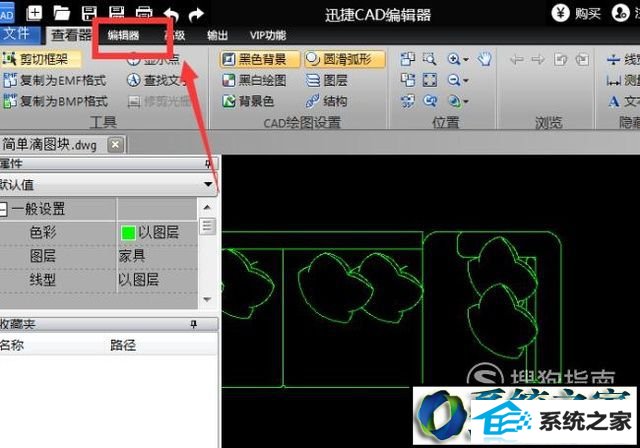The height and width of the screenshot is (448, 640).
Task: Click the grayed right arrow in 浏览 group
Action: [x=538, y=60]
